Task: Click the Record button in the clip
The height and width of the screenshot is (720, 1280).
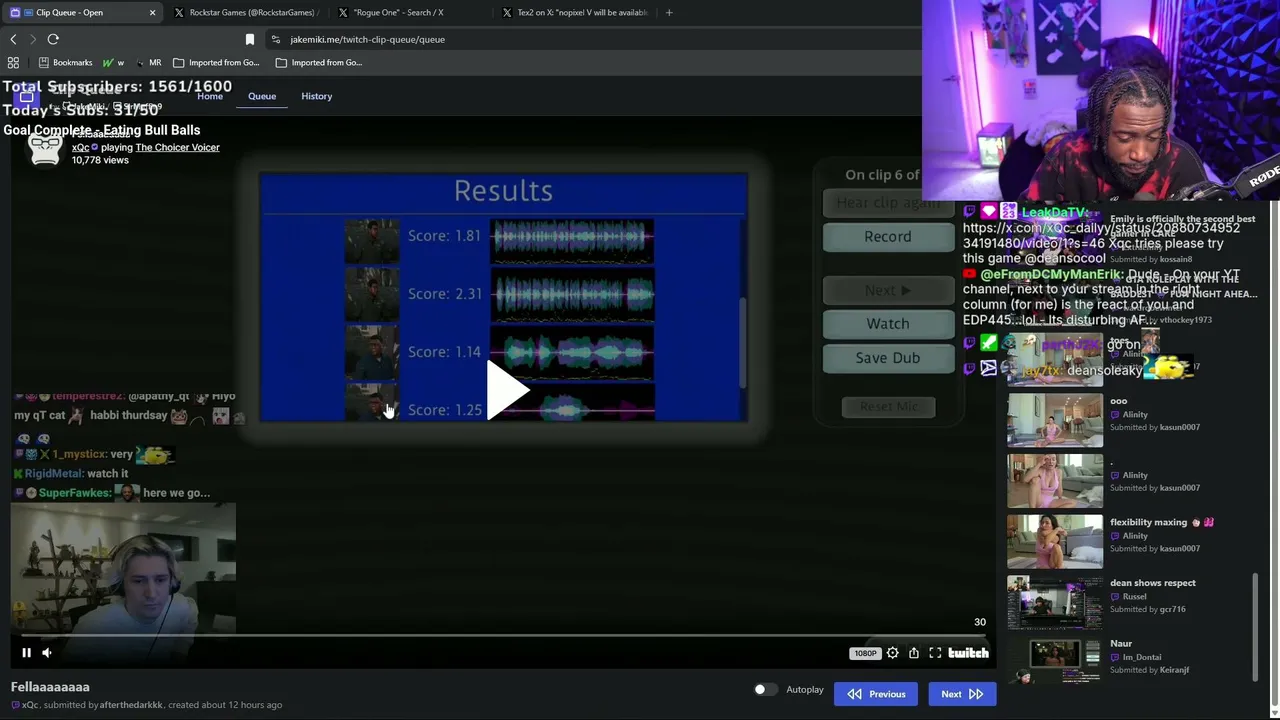Action: pos(888,237)
